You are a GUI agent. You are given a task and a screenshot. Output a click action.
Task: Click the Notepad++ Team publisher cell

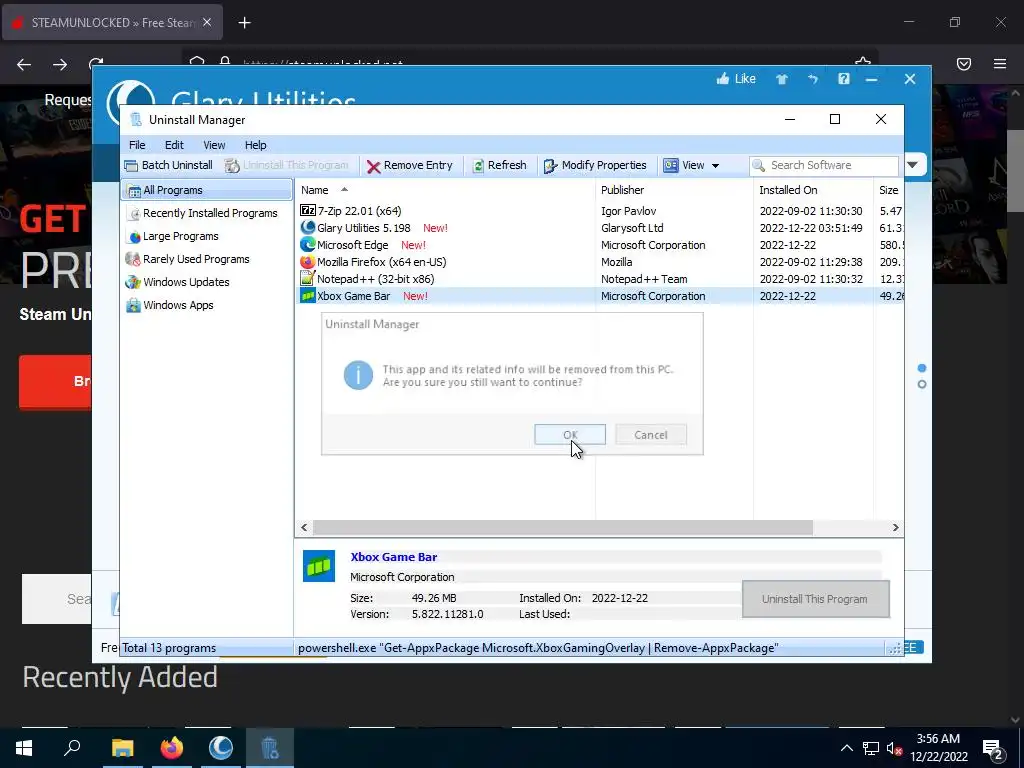click(x=644, y=279)
